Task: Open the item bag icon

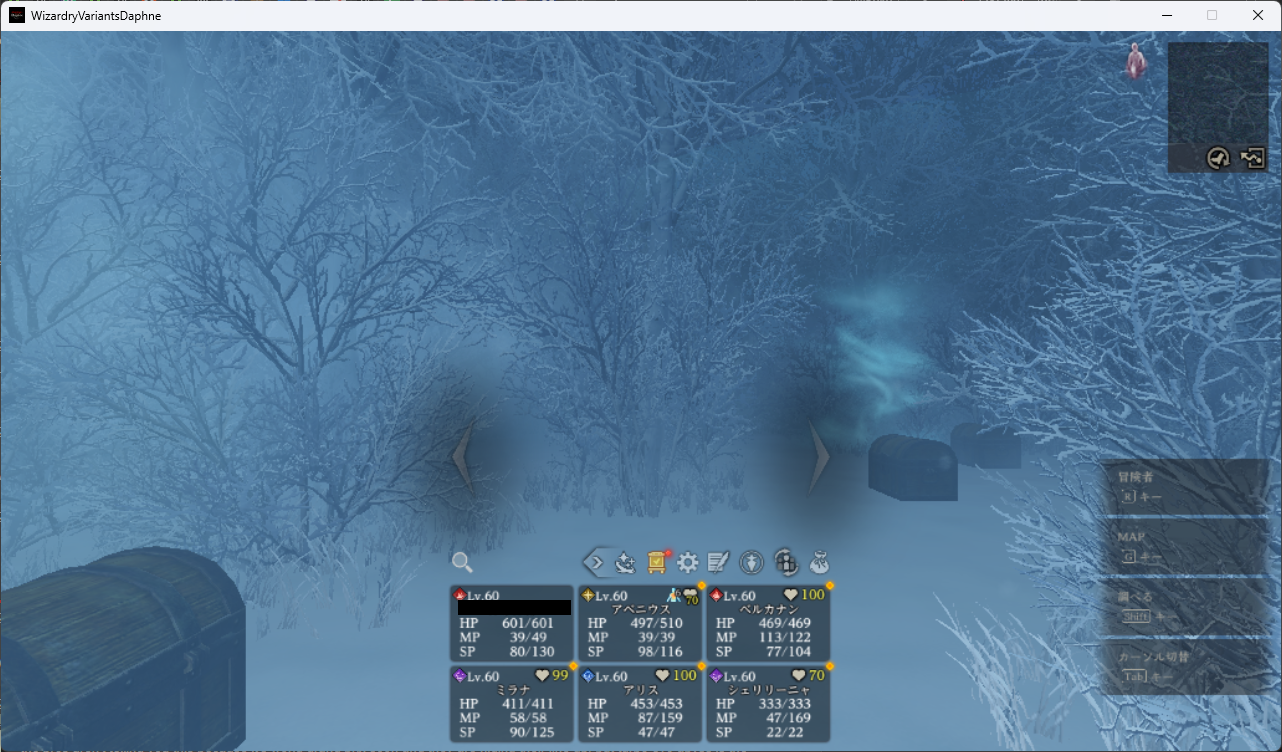Action: pos(820,562)
